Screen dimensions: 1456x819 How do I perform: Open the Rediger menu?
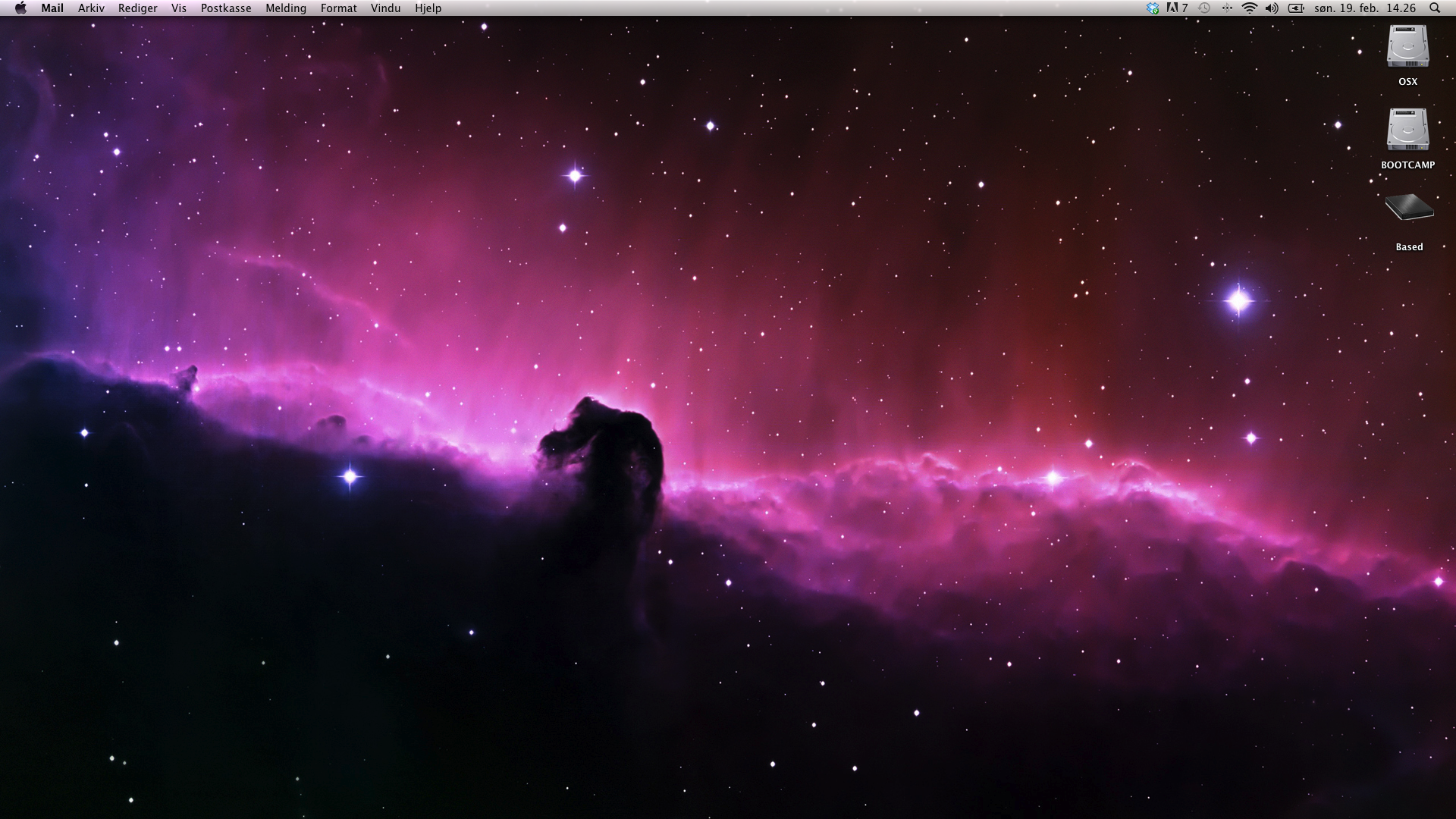(x=138, y=8)
